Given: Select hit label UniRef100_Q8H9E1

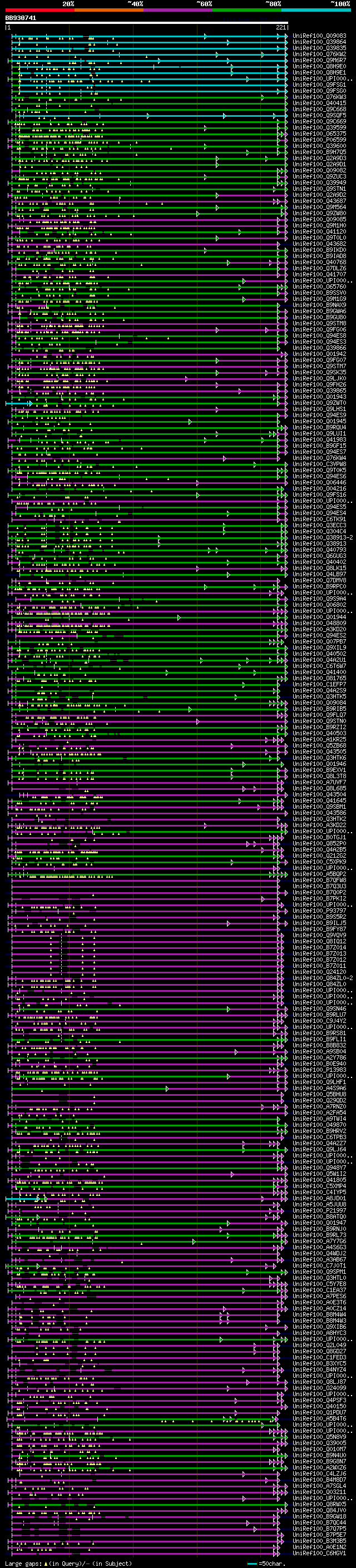Looking at the screenshot, I should click(319, 72).
